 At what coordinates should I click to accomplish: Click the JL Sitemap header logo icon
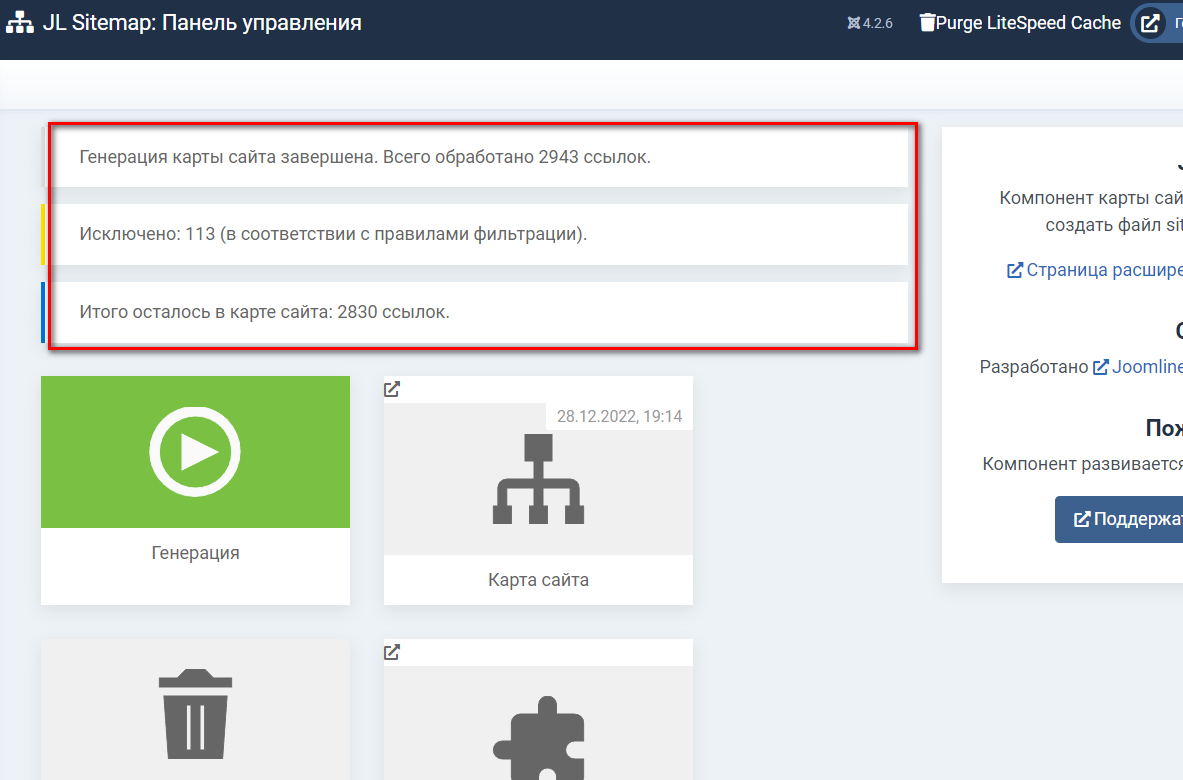20,23
